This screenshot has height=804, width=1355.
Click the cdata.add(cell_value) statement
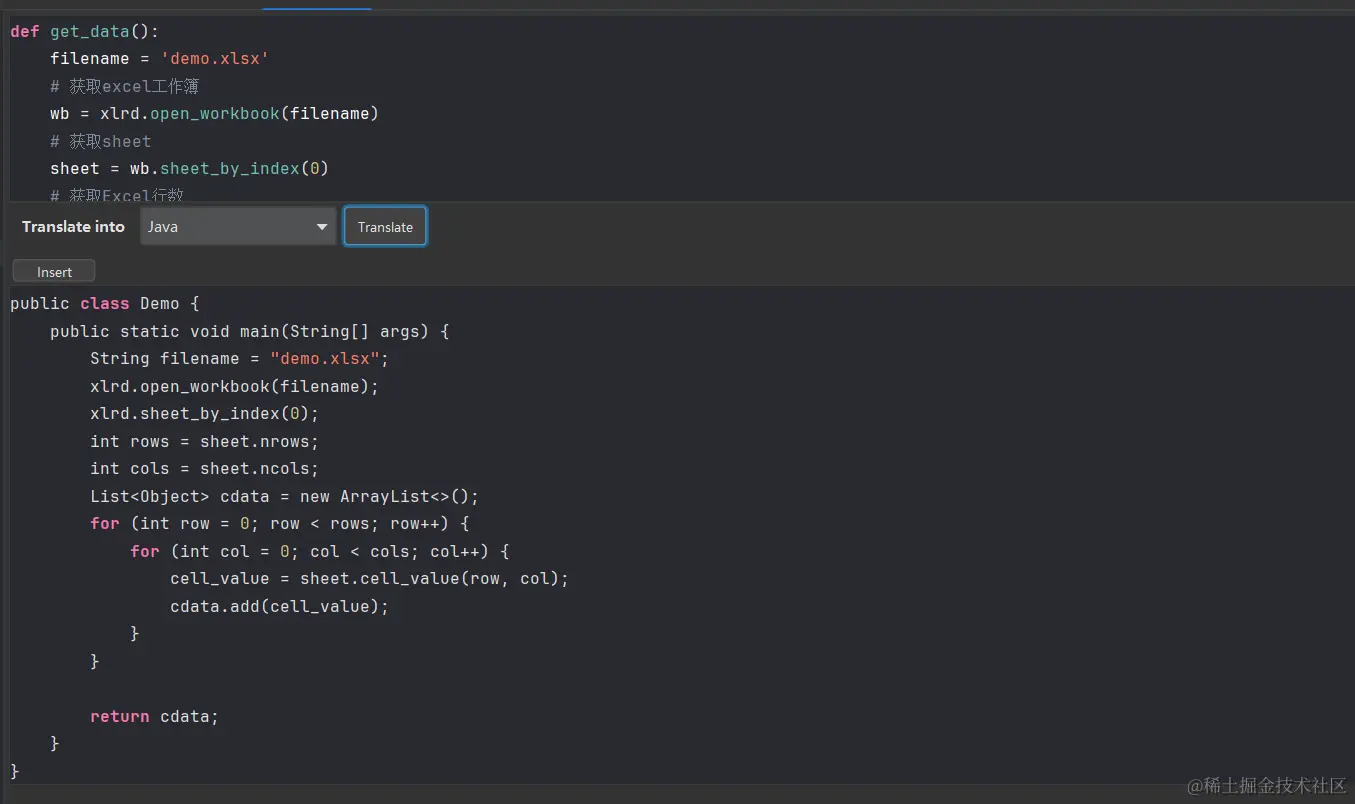tap(279, 607)
